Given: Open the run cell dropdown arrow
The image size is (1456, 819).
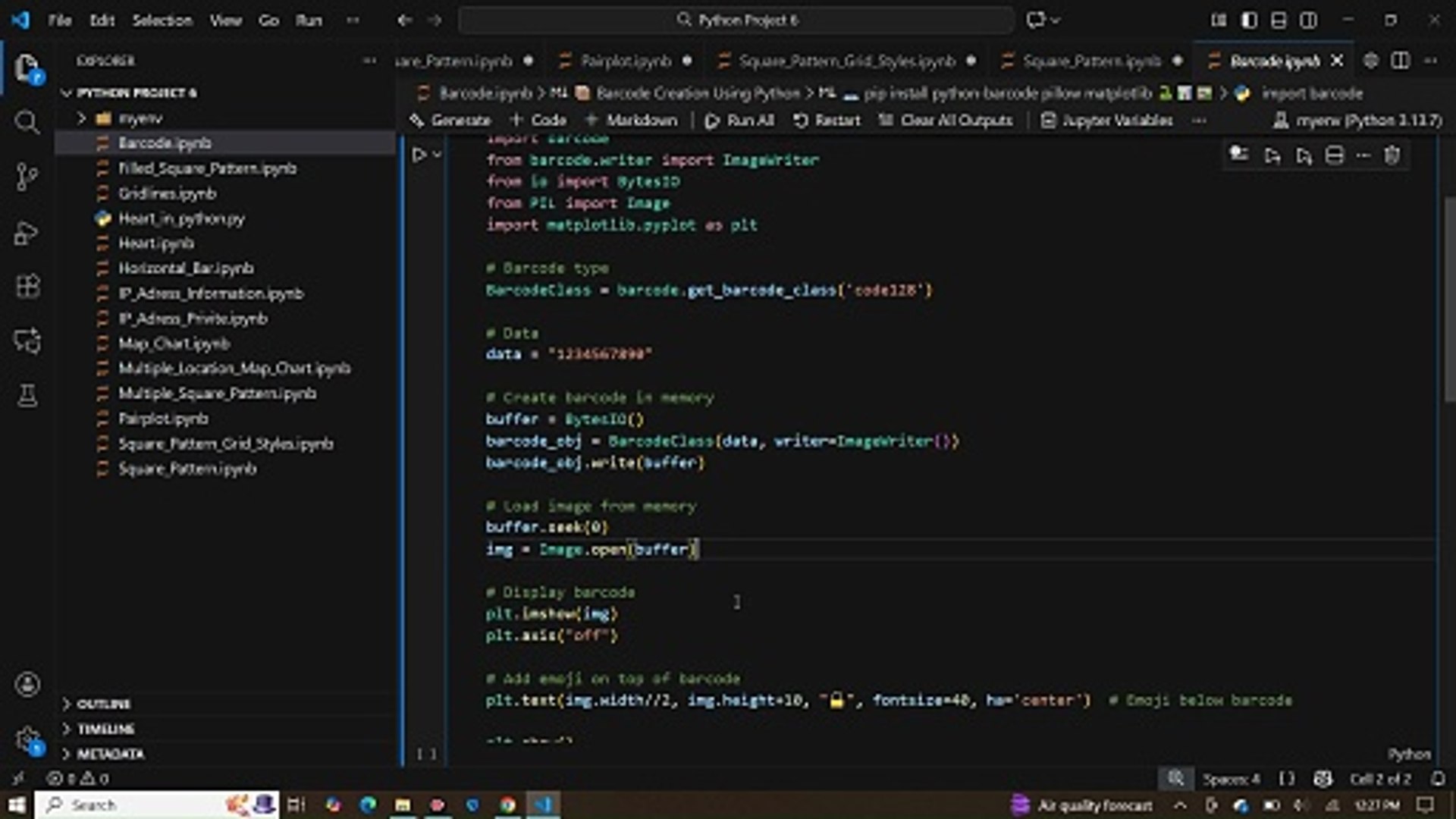Looking at the screenshot, I should pyautogui.click(x=438, y=155).
